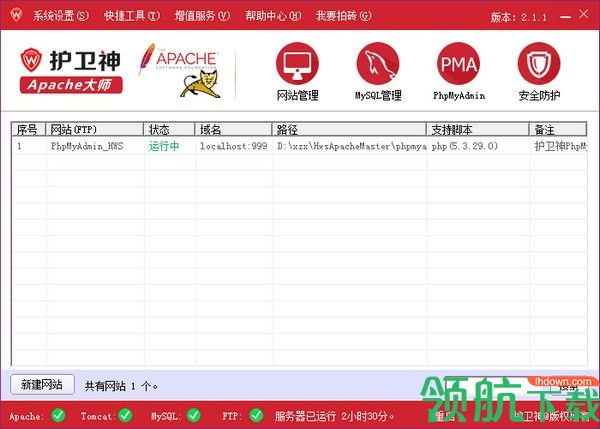Click the Apache: status label
Screen dimensions: 600x429
[x=26, y=416]
